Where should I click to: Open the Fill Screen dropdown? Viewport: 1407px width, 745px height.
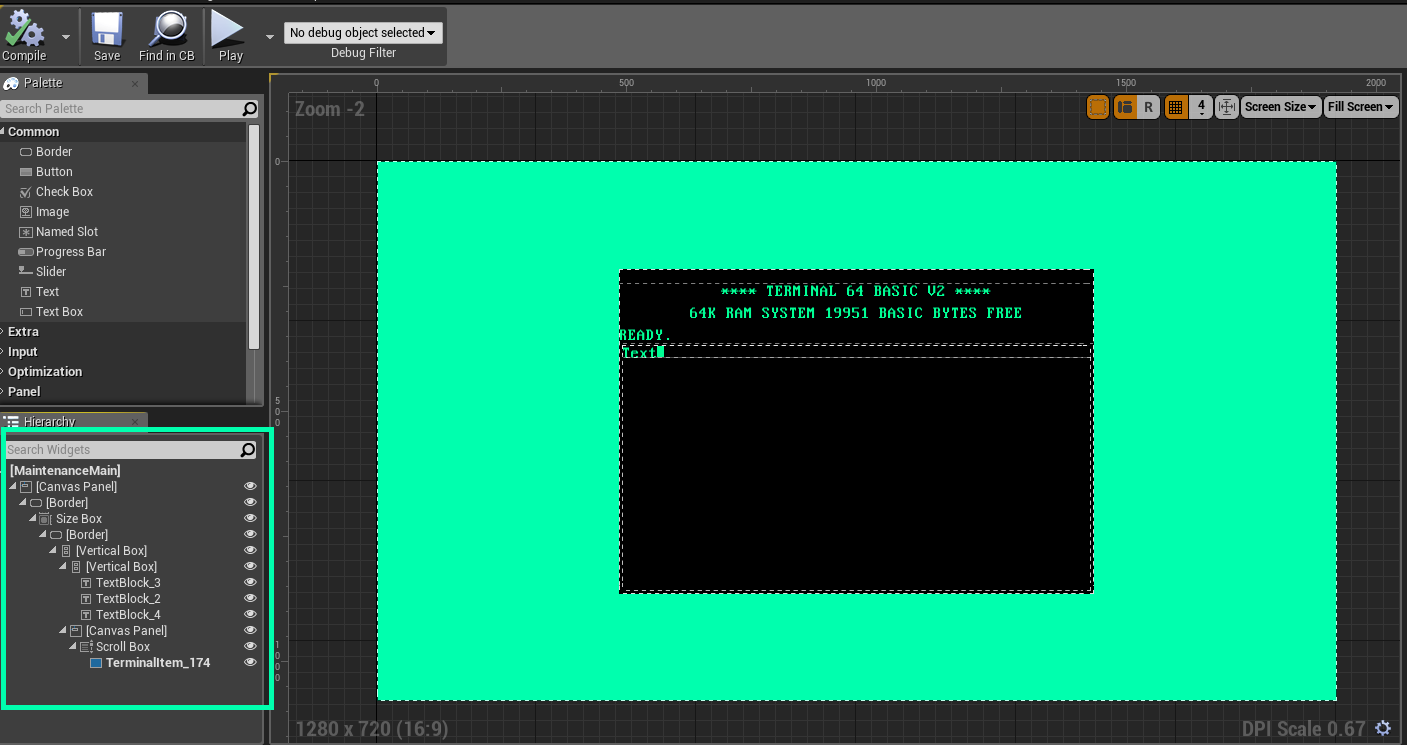coord(1361,107)
